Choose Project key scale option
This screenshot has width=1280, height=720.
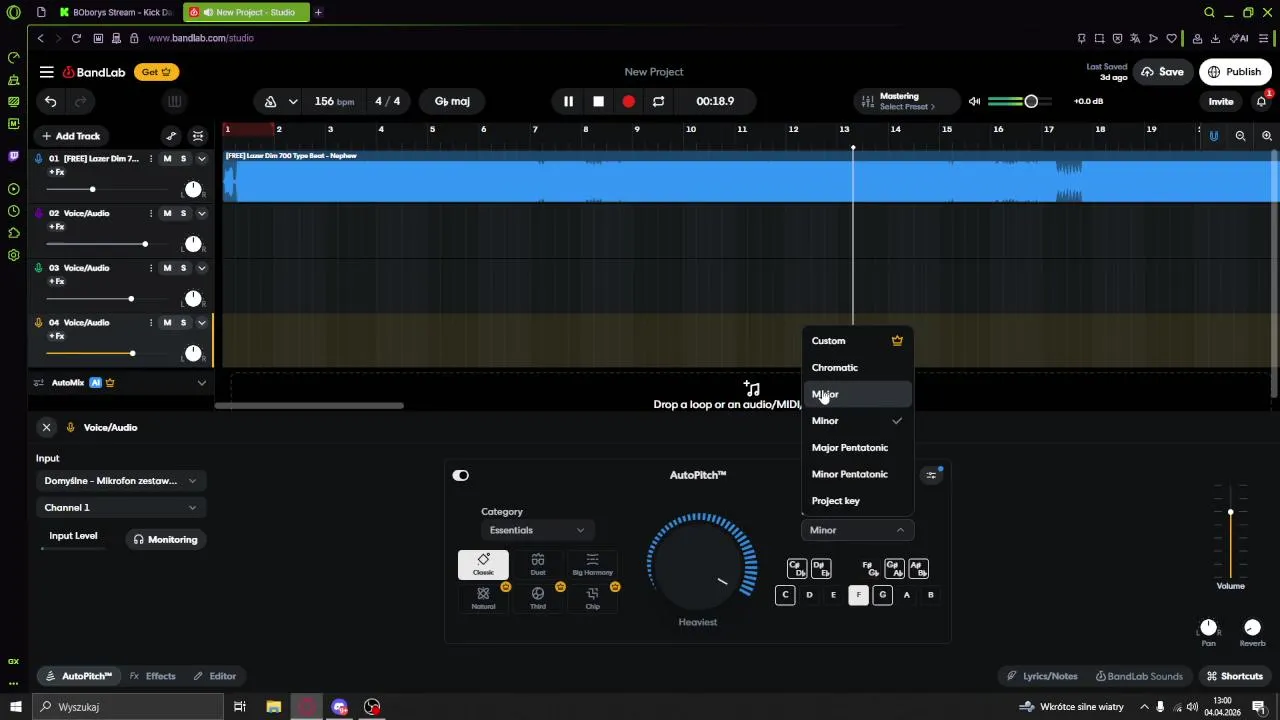point(857,501)
